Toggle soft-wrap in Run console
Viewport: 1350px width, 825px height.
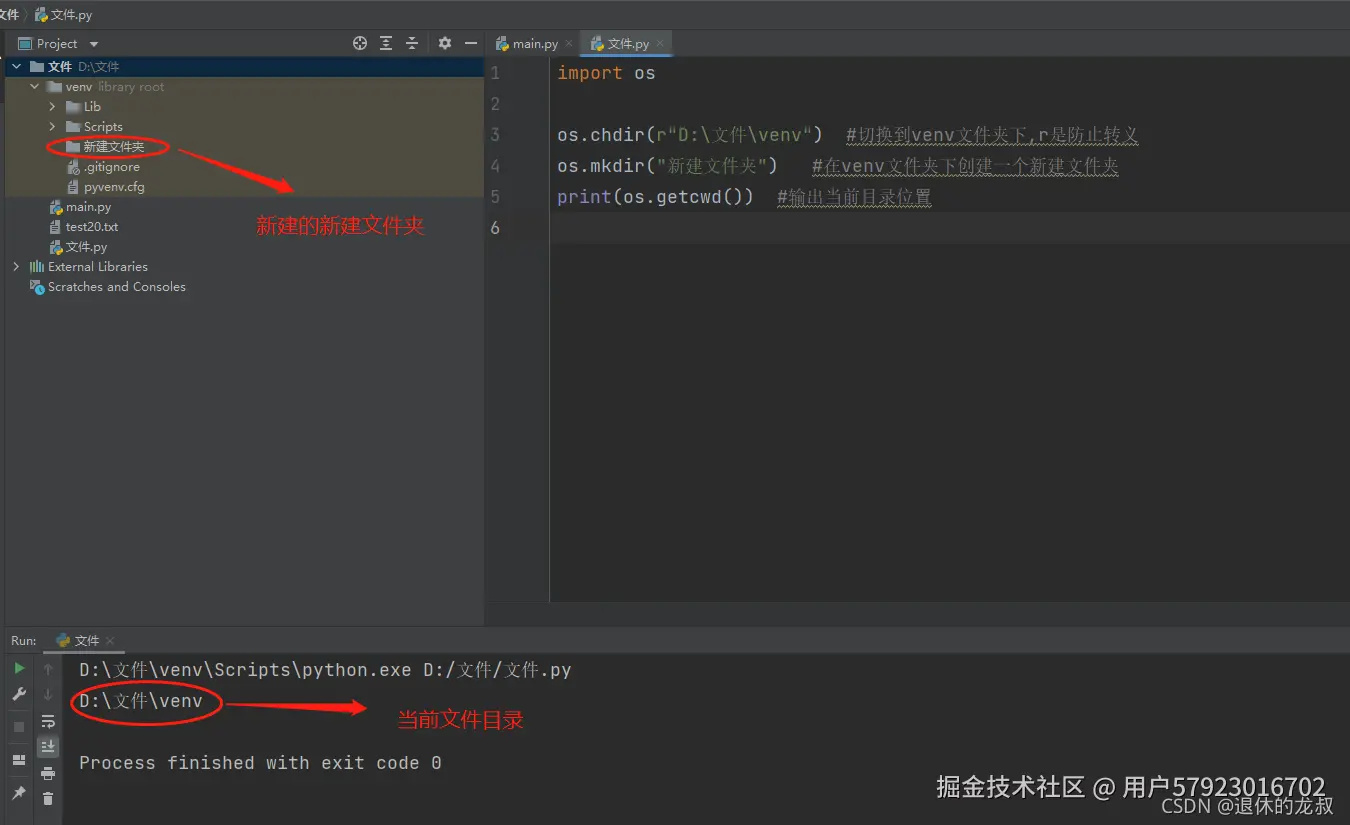[48, 721]
